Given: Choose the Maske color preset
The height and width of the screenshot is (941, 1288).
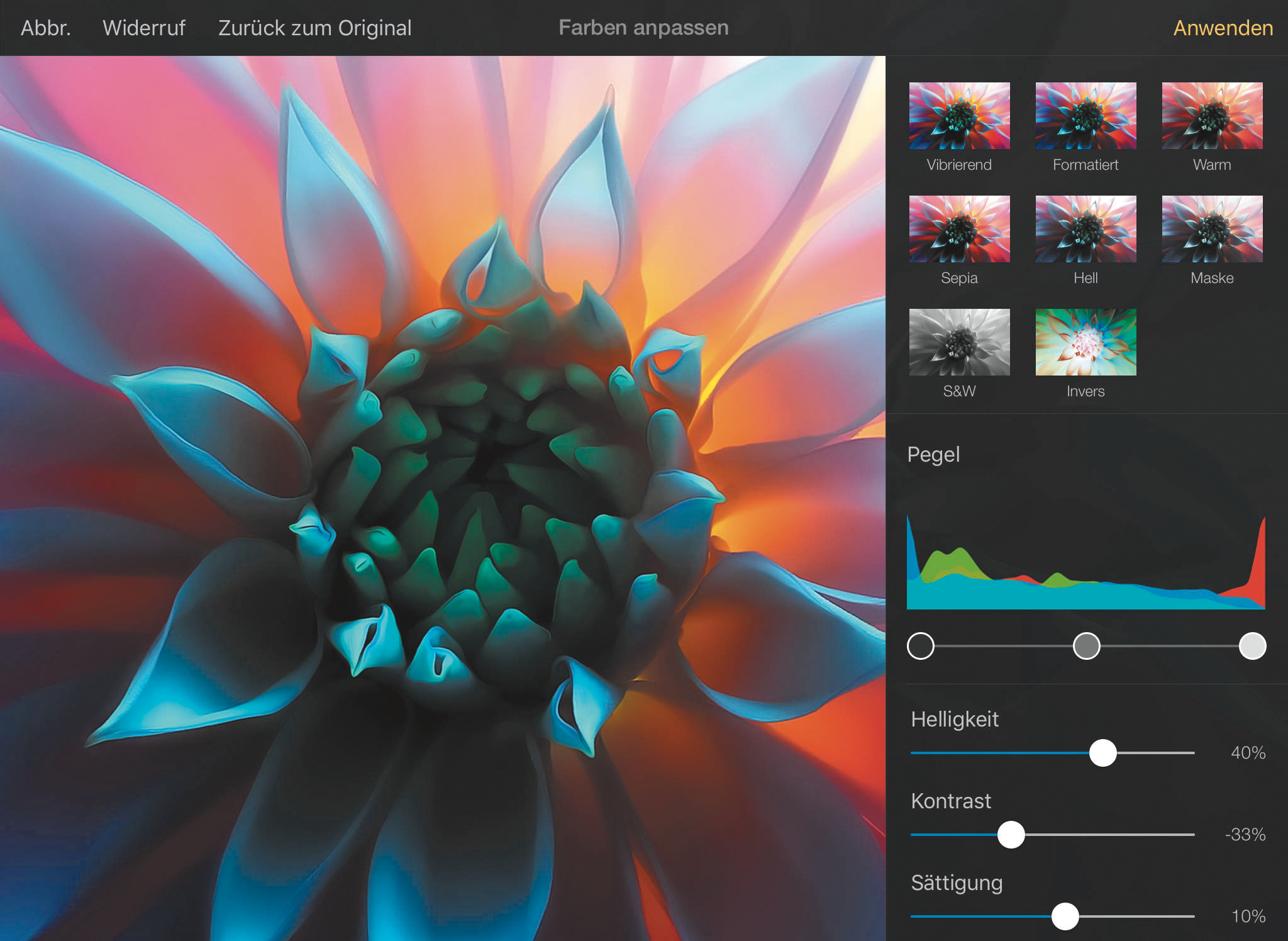Looking at the screenshot, I should (1212, 229).
